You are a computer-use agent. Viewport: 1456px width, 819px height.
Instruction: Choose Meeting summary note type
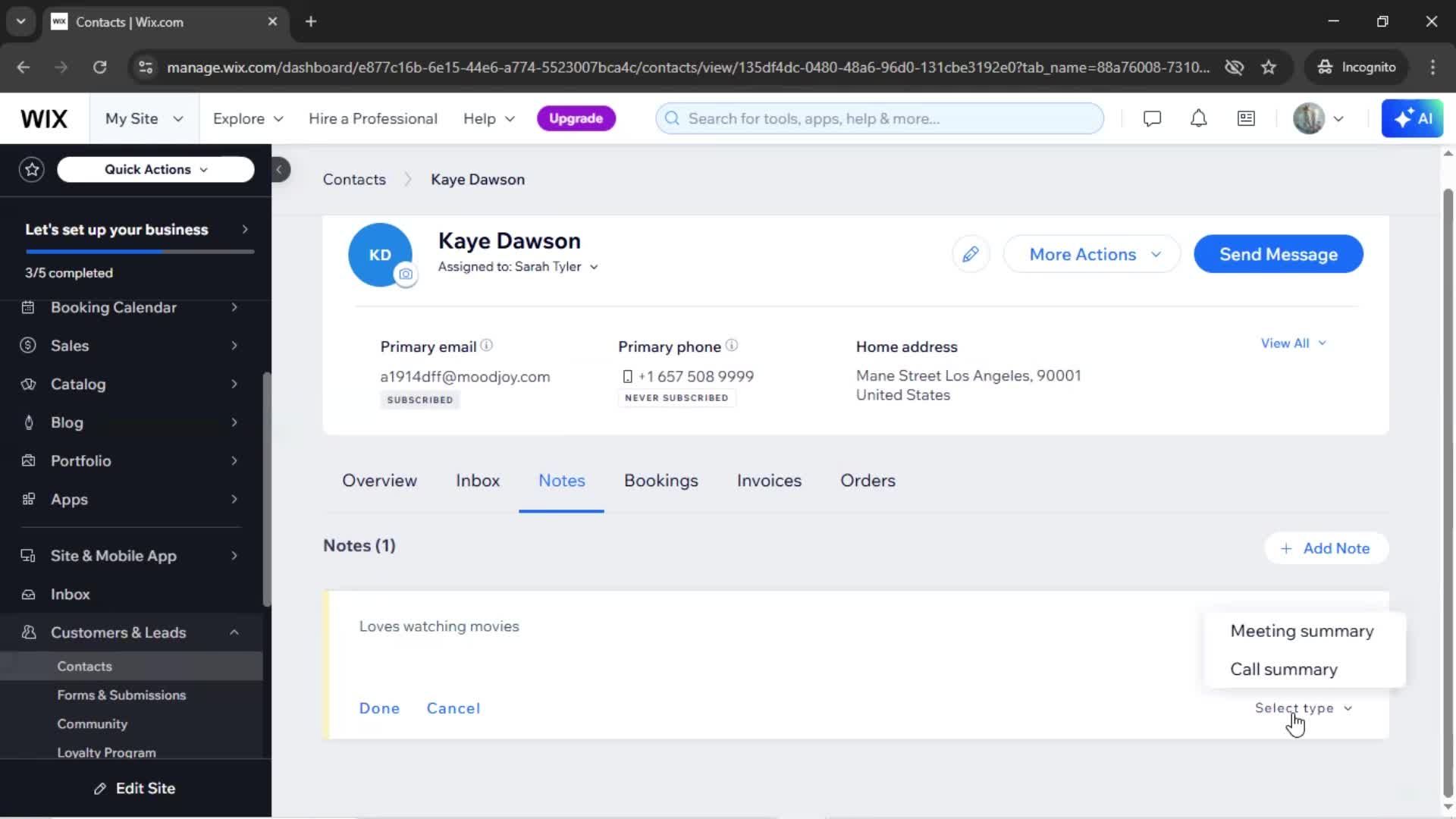click(x=1302, y=631)
